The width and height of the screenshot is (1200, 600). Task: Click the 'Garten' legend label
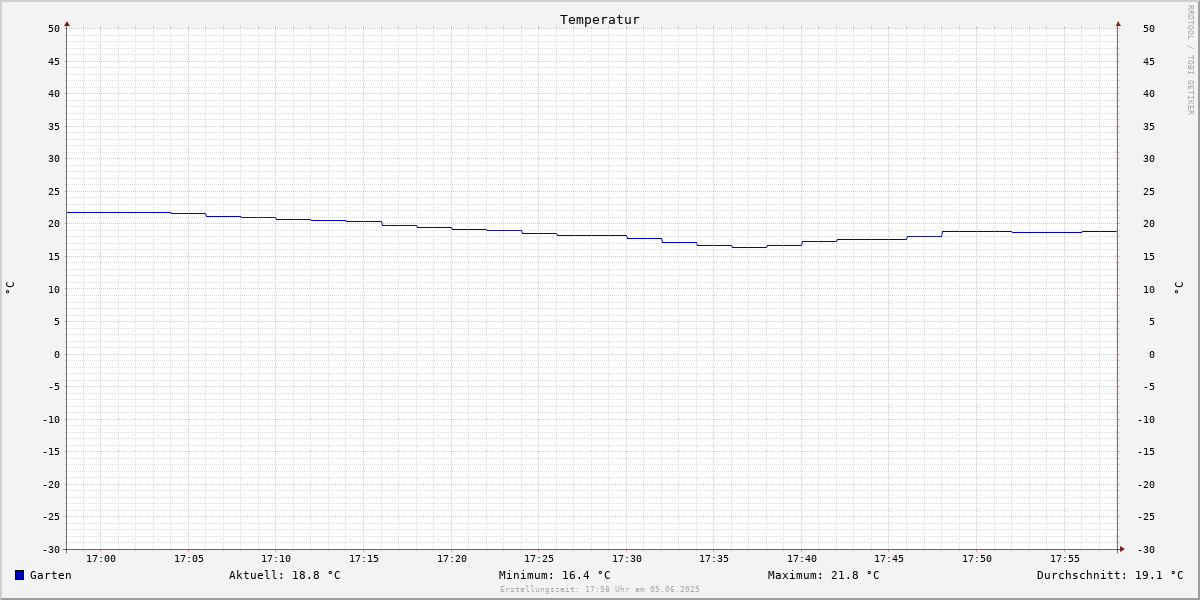pyautogui.click(x=51, y=575)
